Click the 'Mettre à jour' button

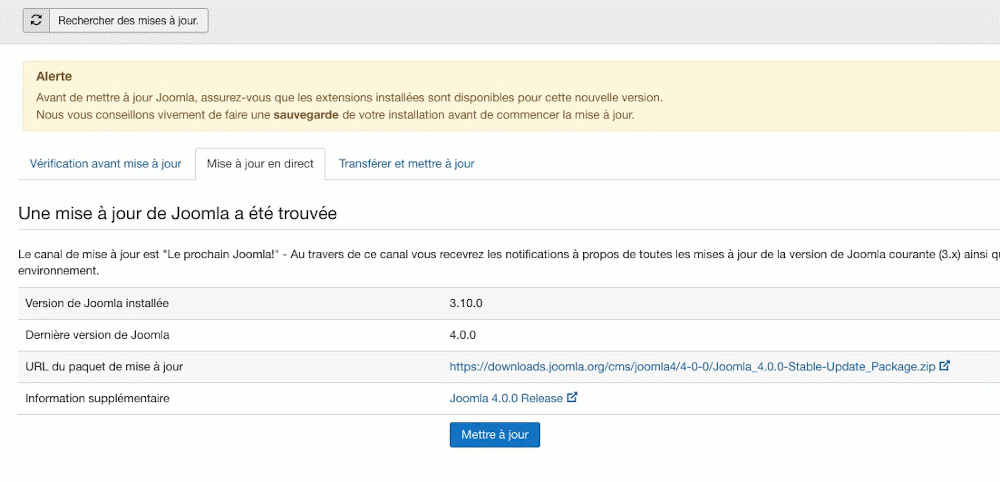click(495, 435)
